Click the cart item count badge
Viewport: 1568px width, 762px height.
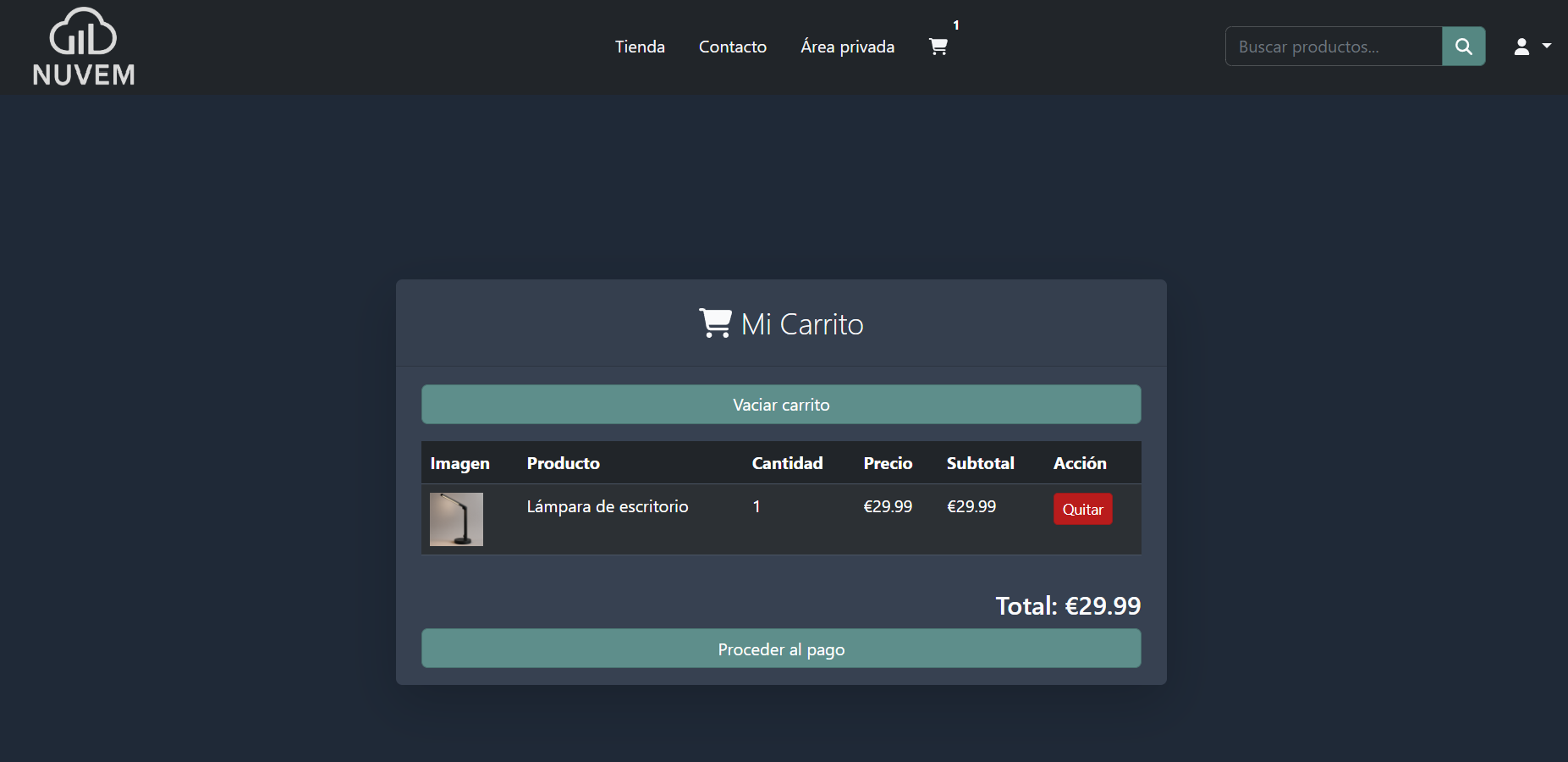(956, 25)
